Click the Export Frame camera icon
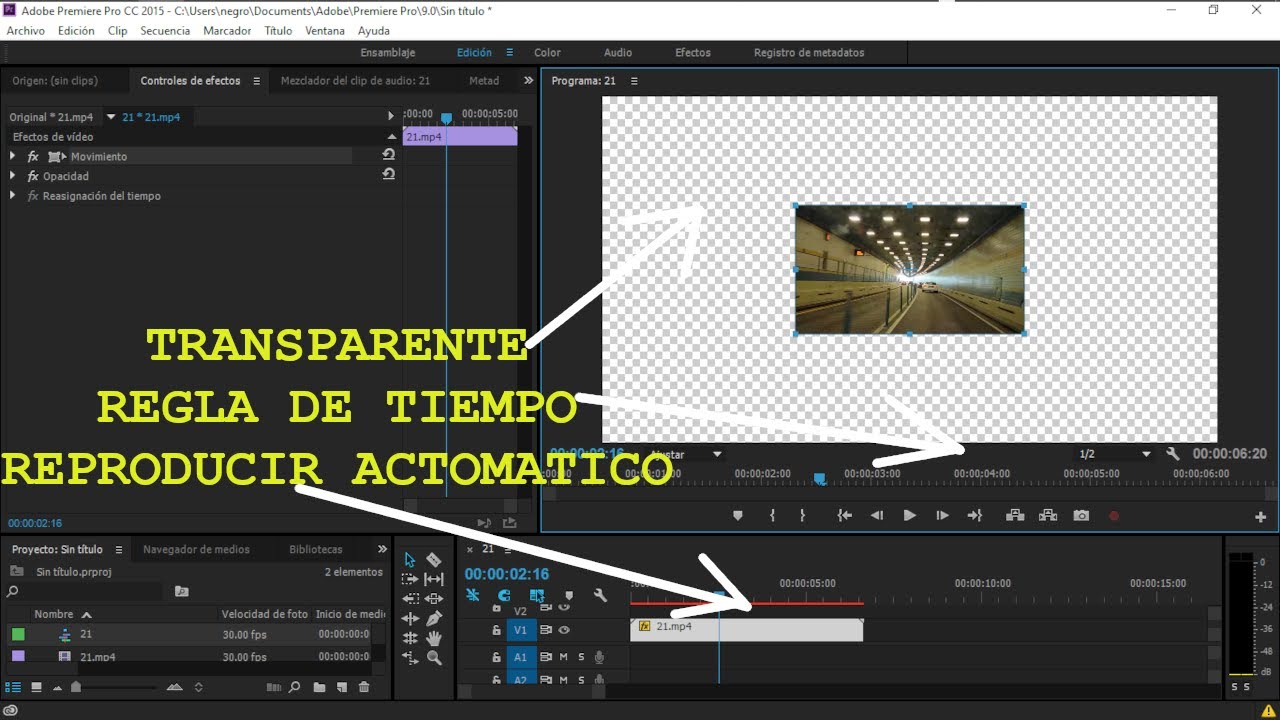Viewport: 1280px width, 720px height. pos(1081,516)
